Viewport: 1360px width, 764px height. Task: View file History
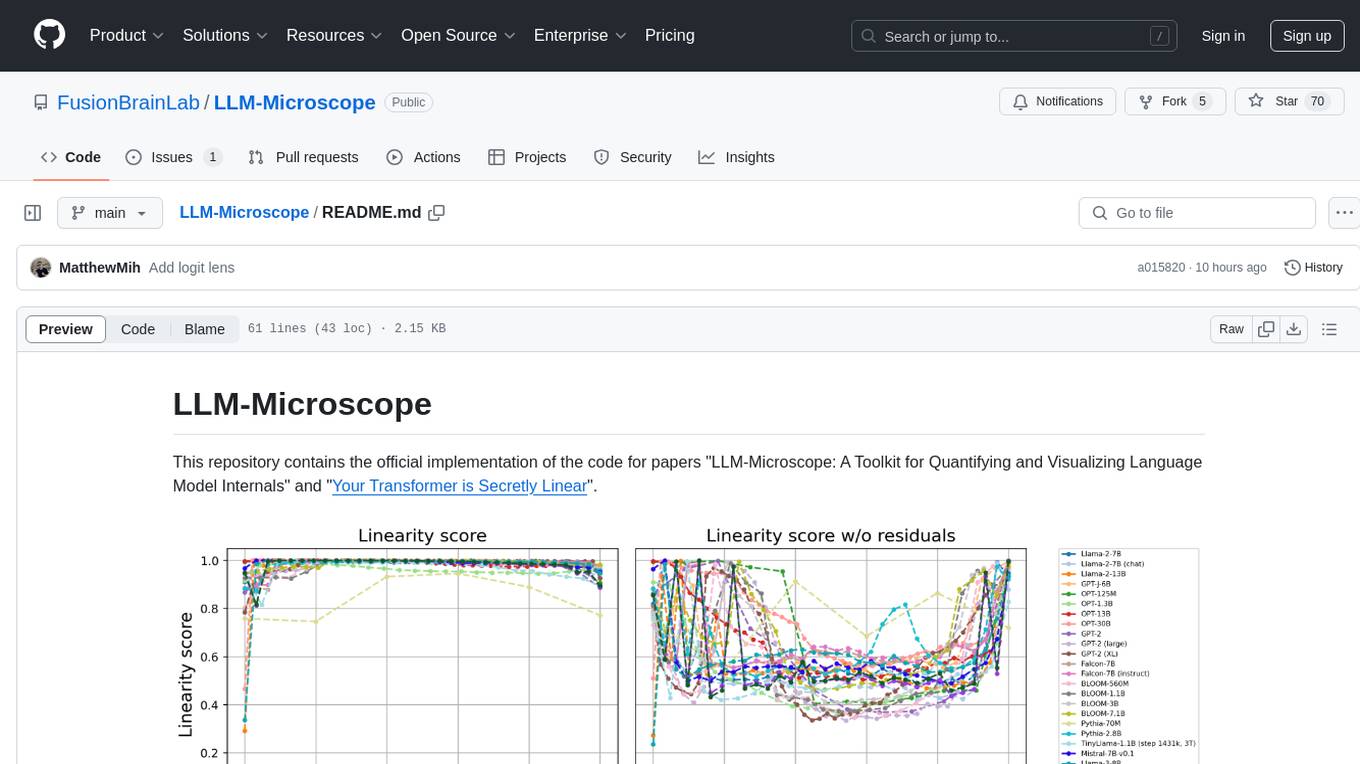[x=1313, y=268]
